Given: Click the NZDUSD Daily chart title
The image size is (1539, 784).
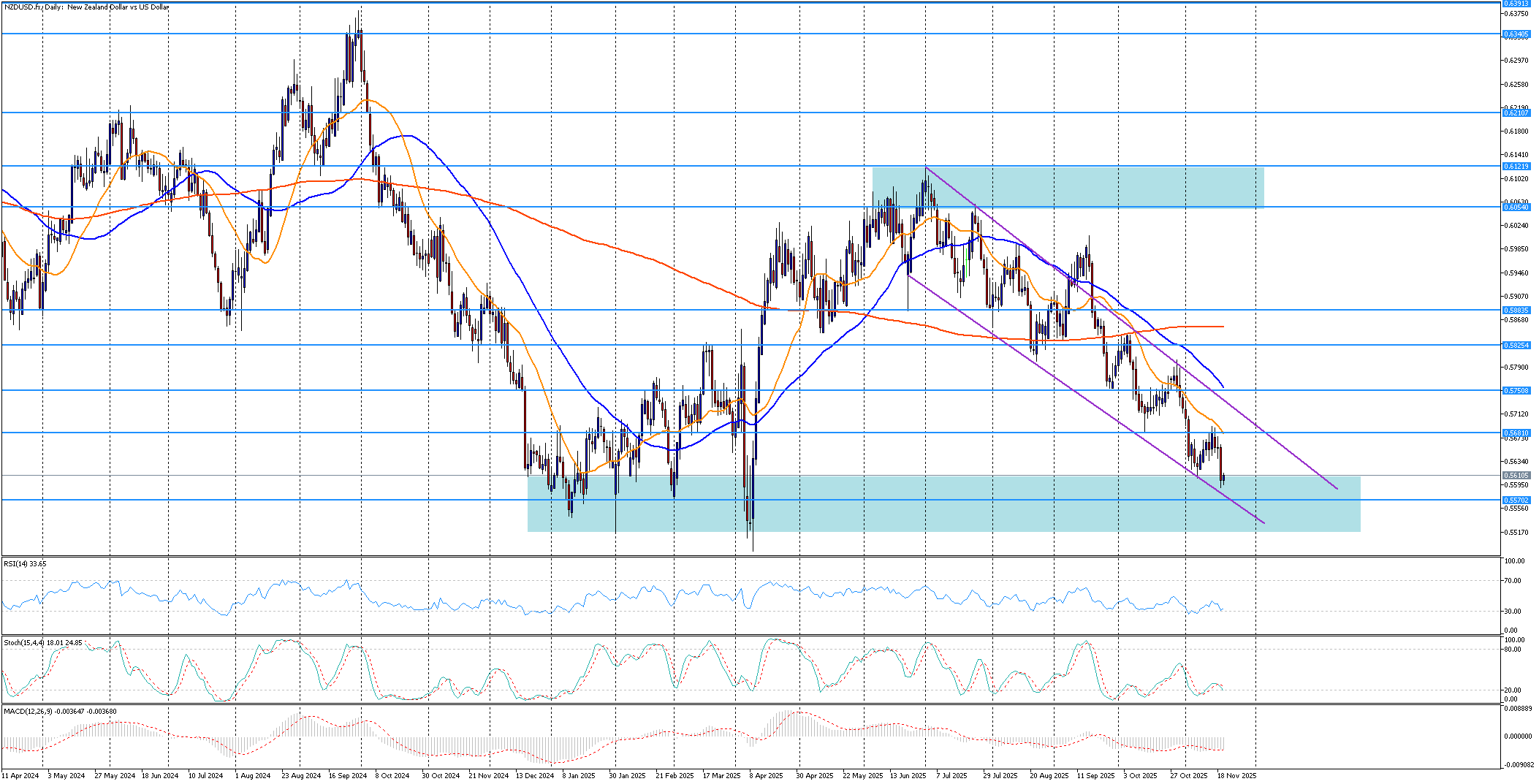Looking at the screenshot, I should tap(85, 7).
